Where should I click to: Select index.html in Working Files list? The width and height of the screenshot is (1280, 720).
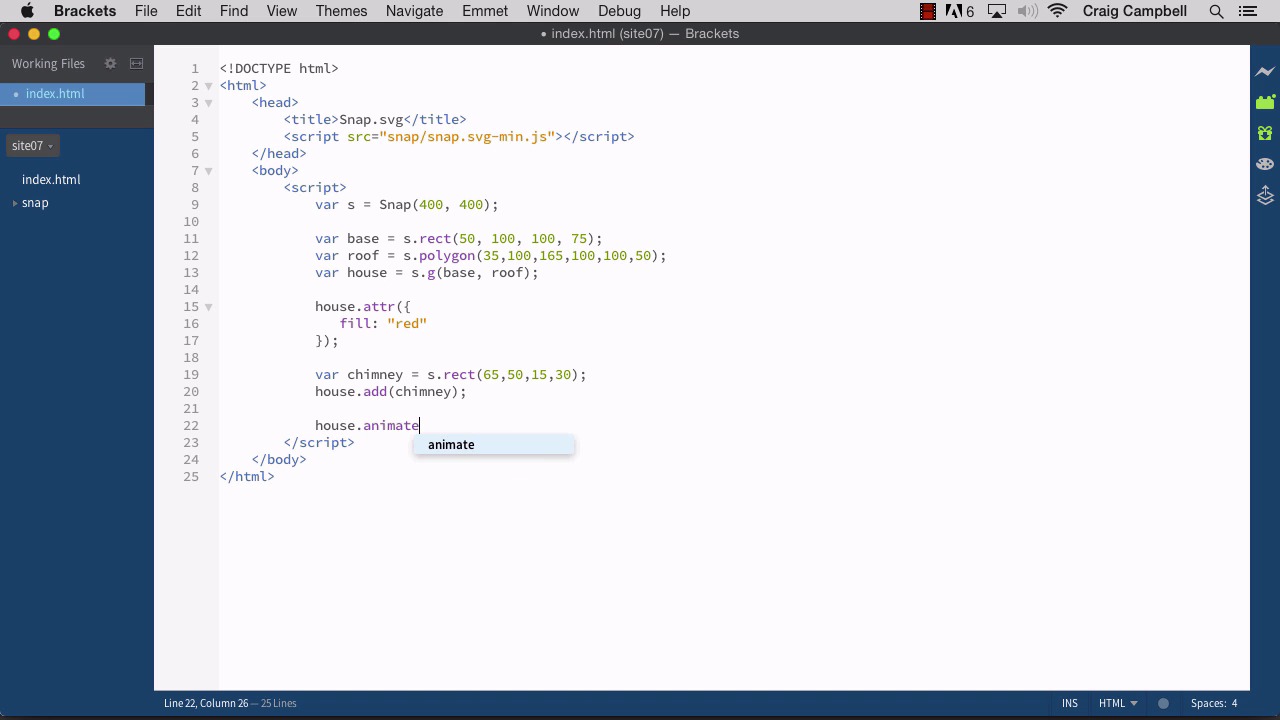point(55,94)
